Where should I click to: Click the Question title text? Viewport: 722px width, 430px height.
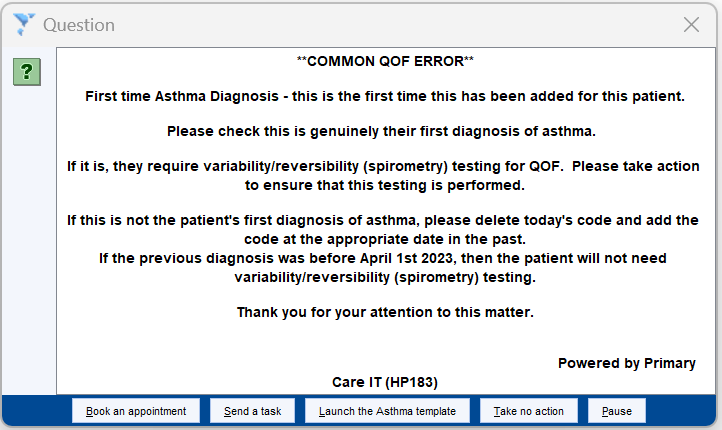79,25
